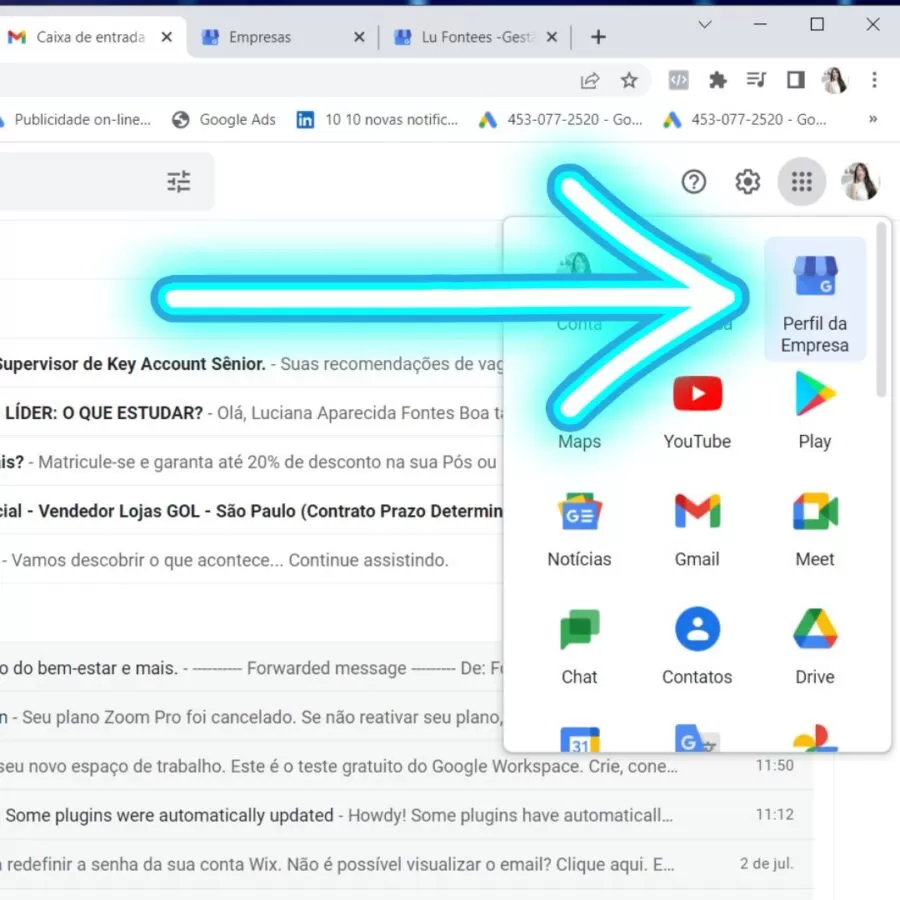Open Notícias (Google News) app
The image size is (900, 900).
tap(579, 530)
